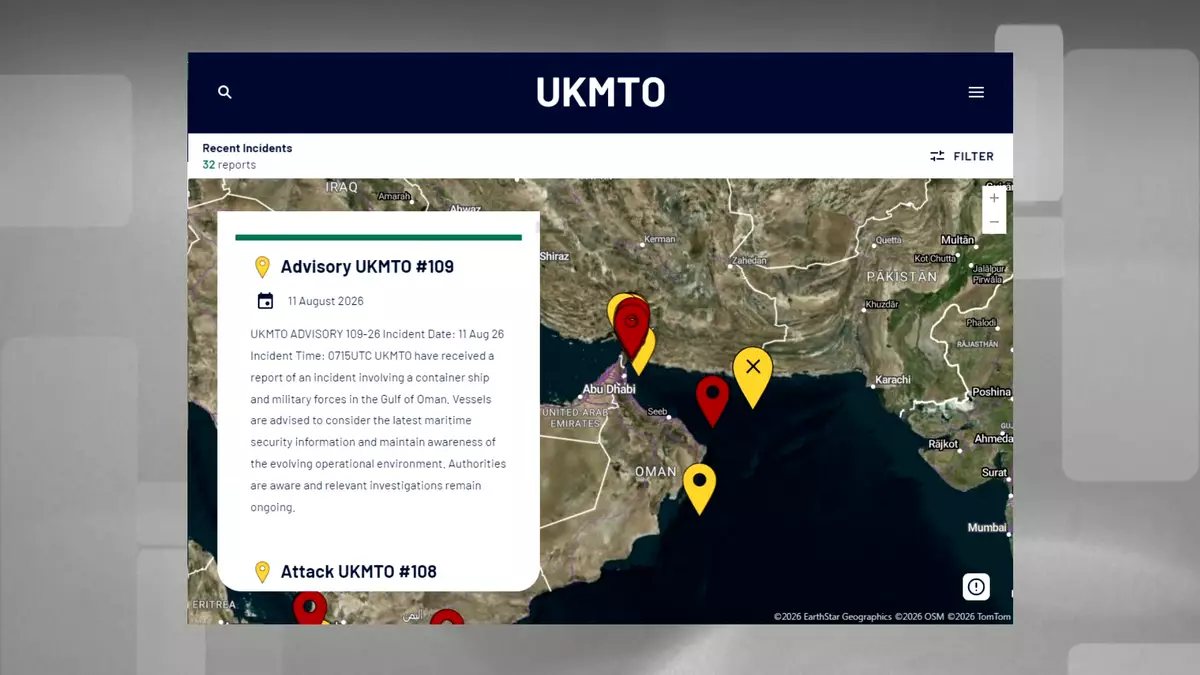Click the 'Abu Dhabi' map label
This screenshot has width=1200, height=675.
click(x=609, y=390)
